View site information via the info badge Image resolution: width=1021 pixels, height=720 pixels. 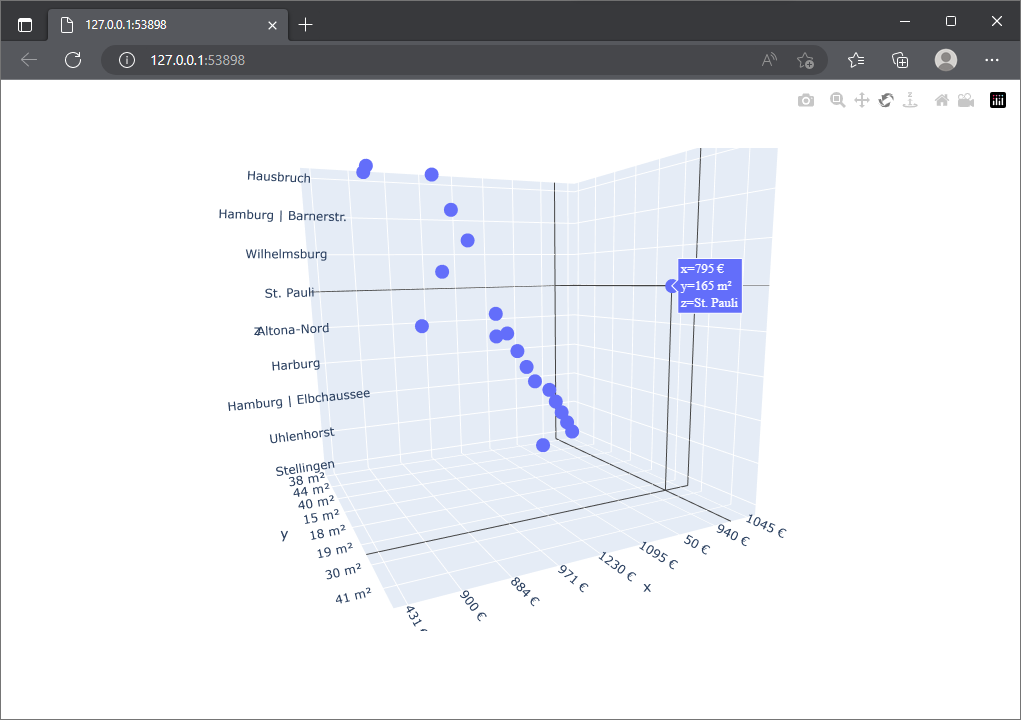125,60
